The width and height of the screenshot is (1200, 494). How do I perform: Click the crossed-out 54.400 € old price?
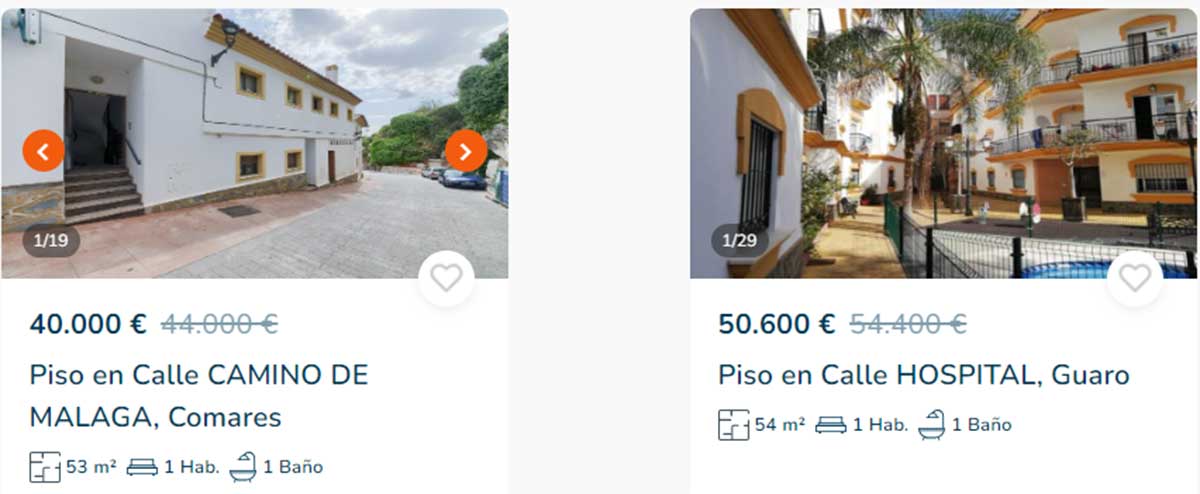click(x=908, y=324)
